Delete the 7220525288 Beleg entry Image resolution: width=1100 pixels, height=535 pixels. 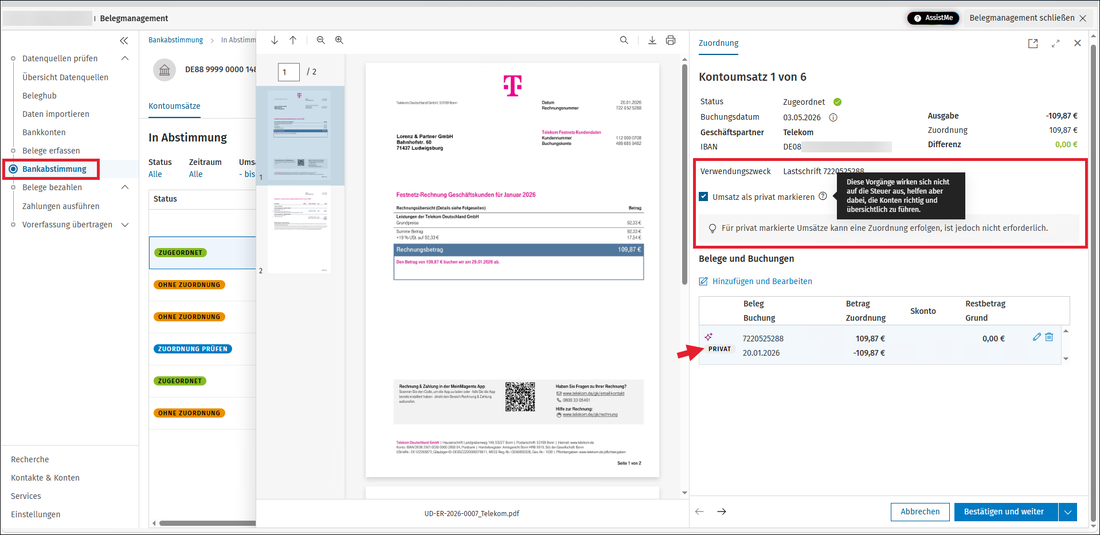coord(1049,337)
